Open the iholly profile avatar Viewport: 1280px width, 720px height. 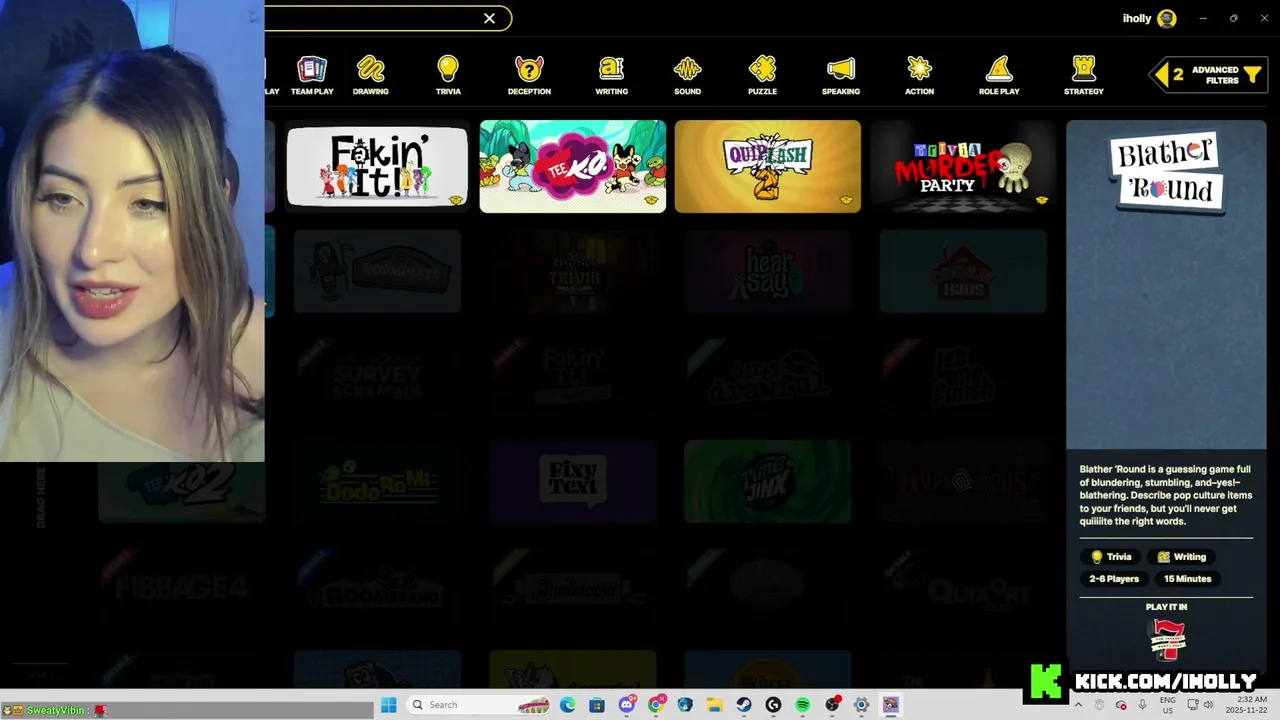tap(1166, 18)
